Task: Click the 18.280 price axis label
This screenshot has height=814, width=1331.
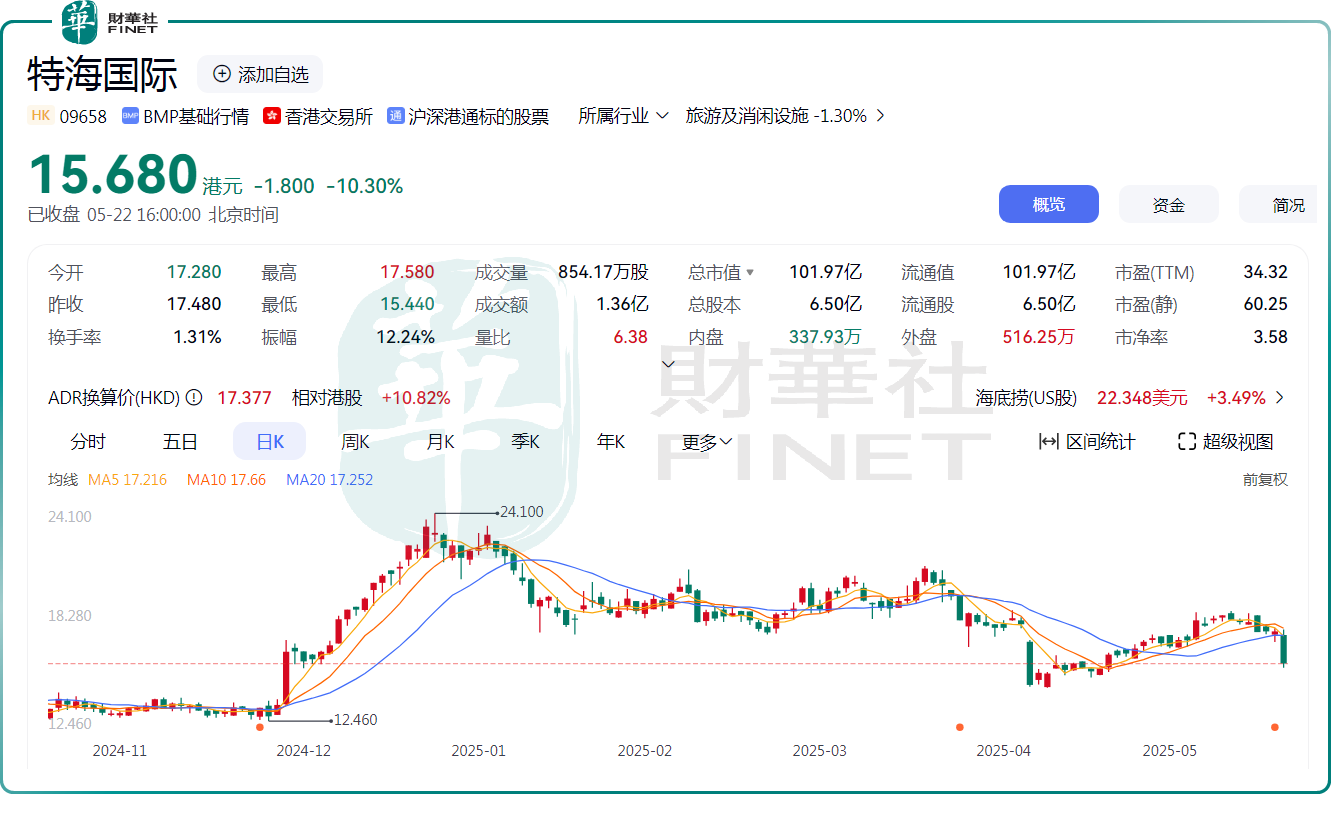Action: pyautogui.click(x=70, y=616)
